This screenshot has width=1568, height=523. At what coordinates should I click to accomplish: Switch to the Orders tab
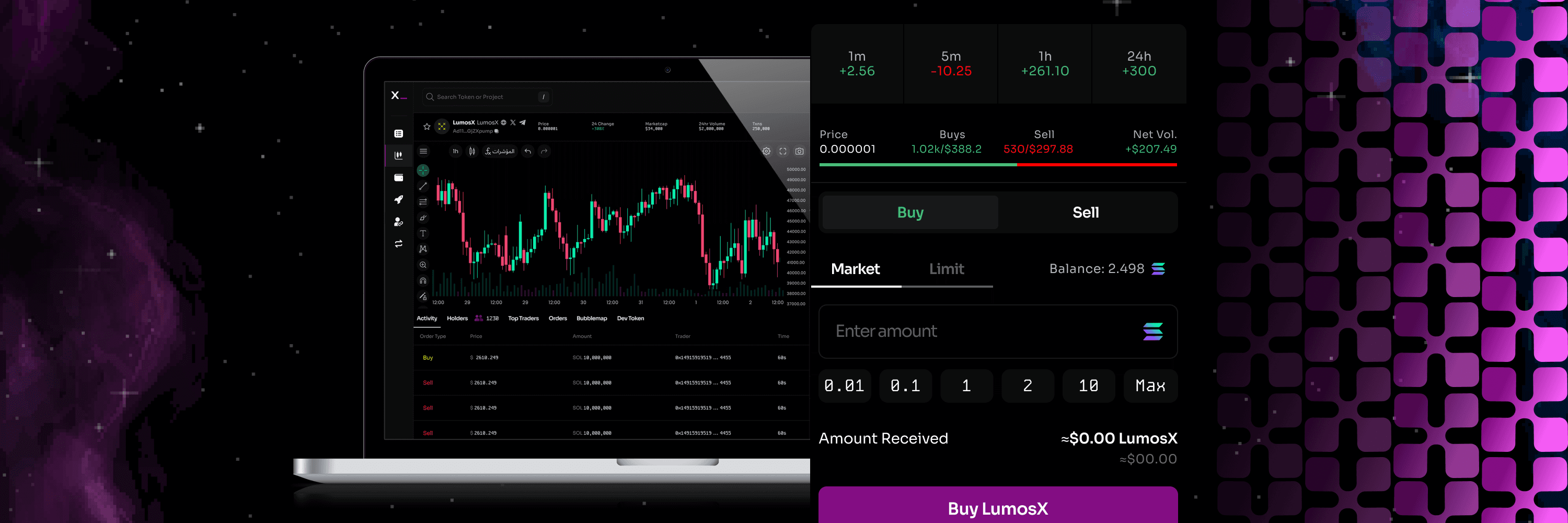tap(558, 319)
